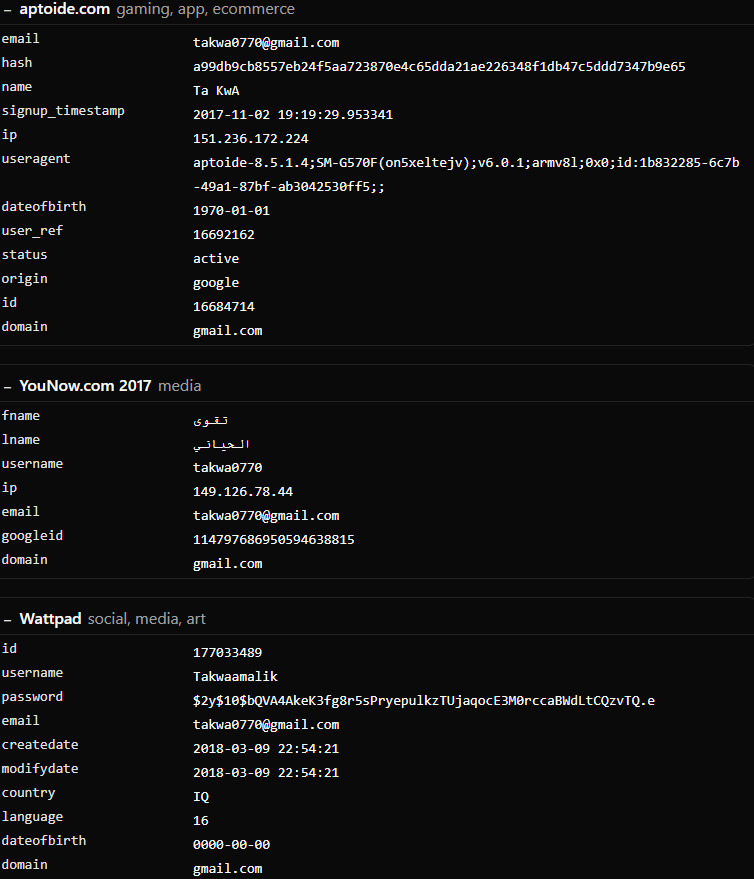Viewport: 754px width, 879px height.
Task: Click the origin field label
Action: click(x=24, y=279)
